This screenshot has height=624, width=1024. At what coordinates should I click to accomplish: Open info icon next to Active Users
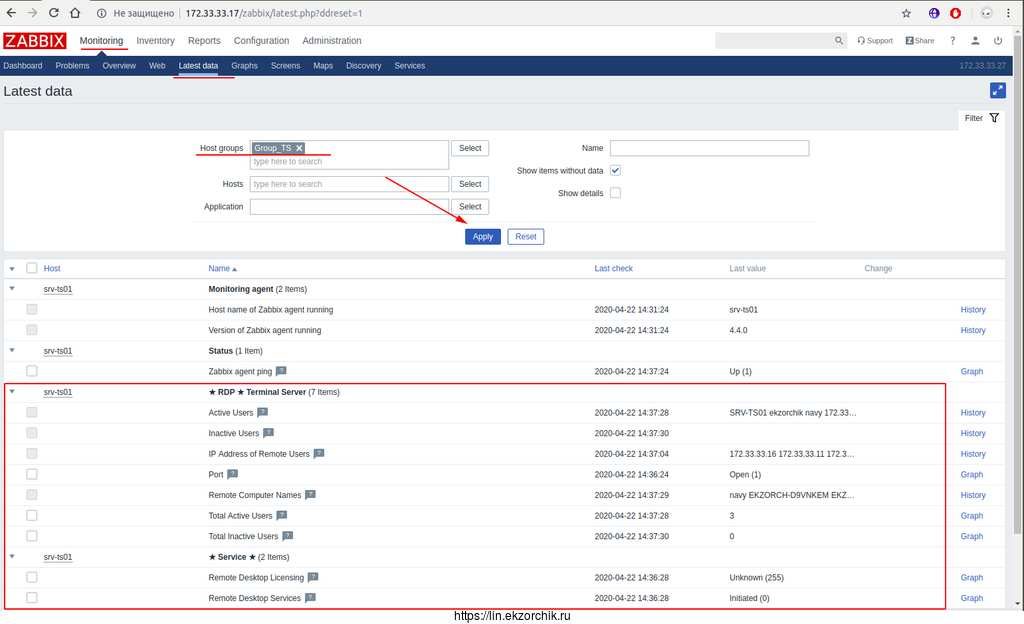pos(263,412)
